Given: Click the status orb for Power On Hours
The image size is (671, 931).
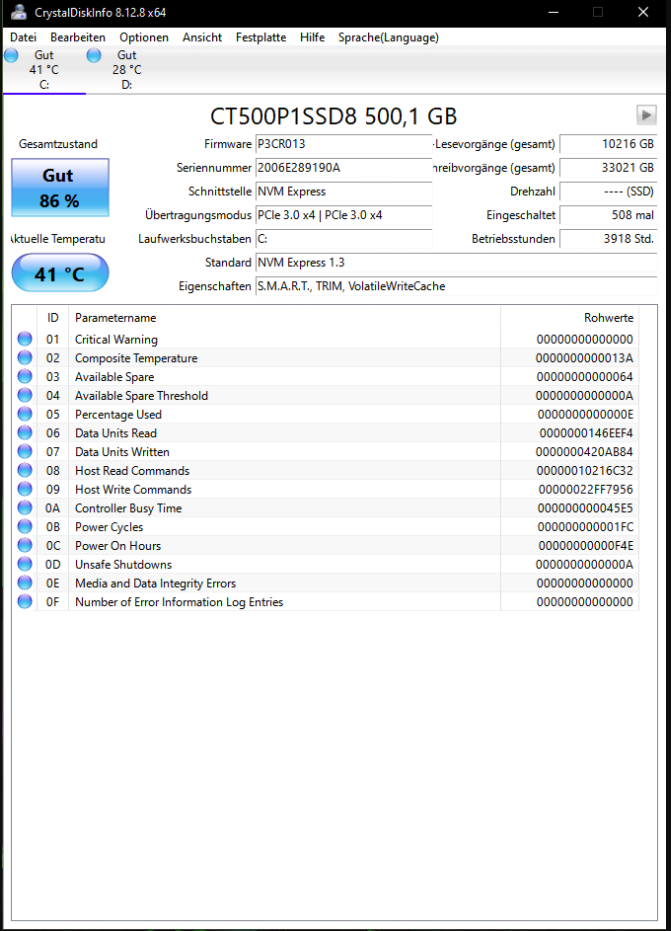Looking at the screenshot, I should coord(25,545).
